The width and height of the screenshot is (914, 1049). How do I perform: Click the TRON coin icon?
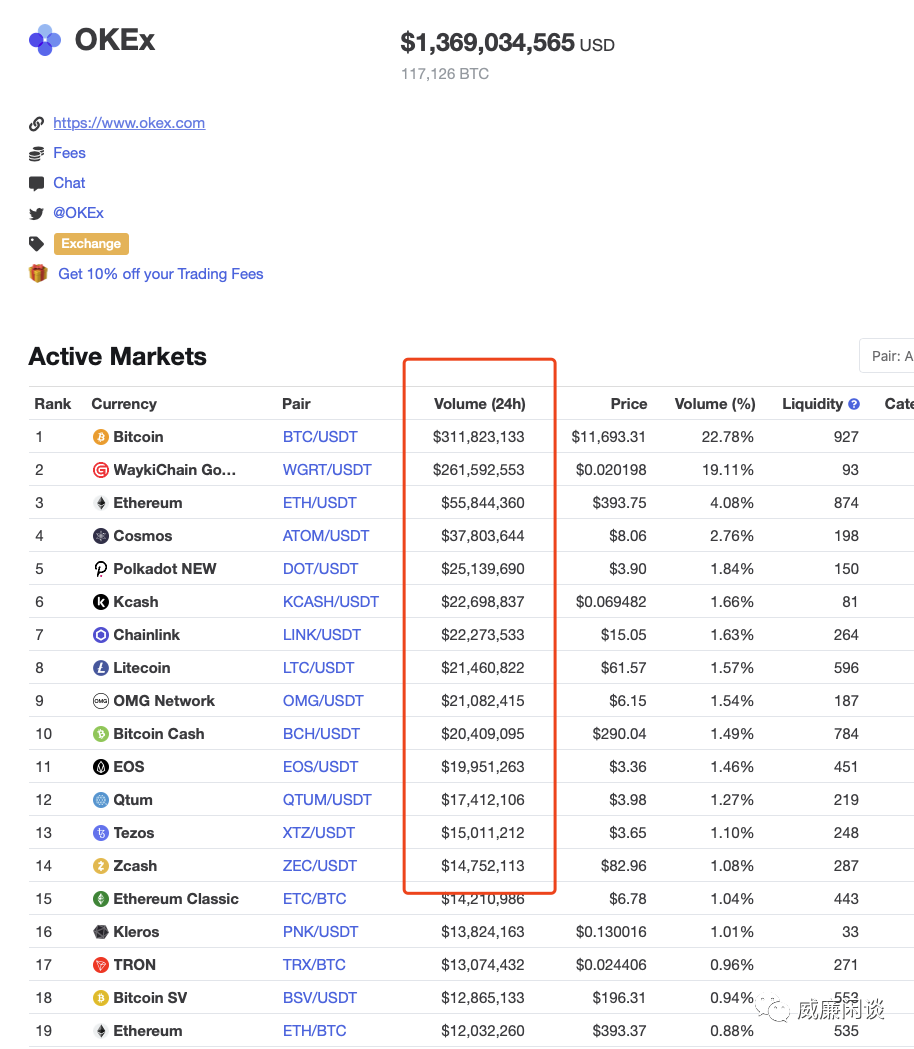(x=100, y=965)
